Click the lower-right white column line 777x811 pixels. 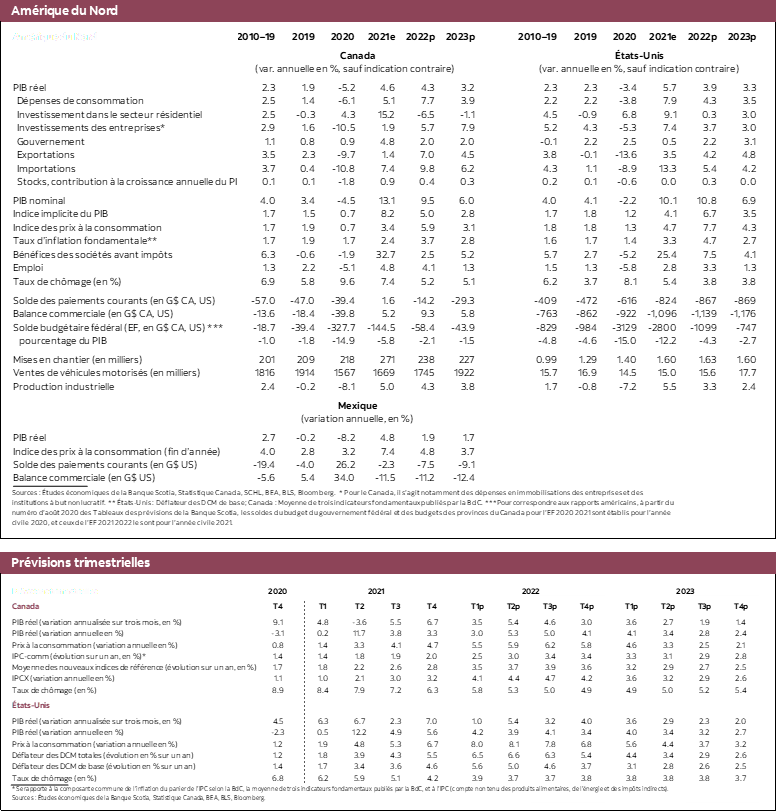point(722,802)
